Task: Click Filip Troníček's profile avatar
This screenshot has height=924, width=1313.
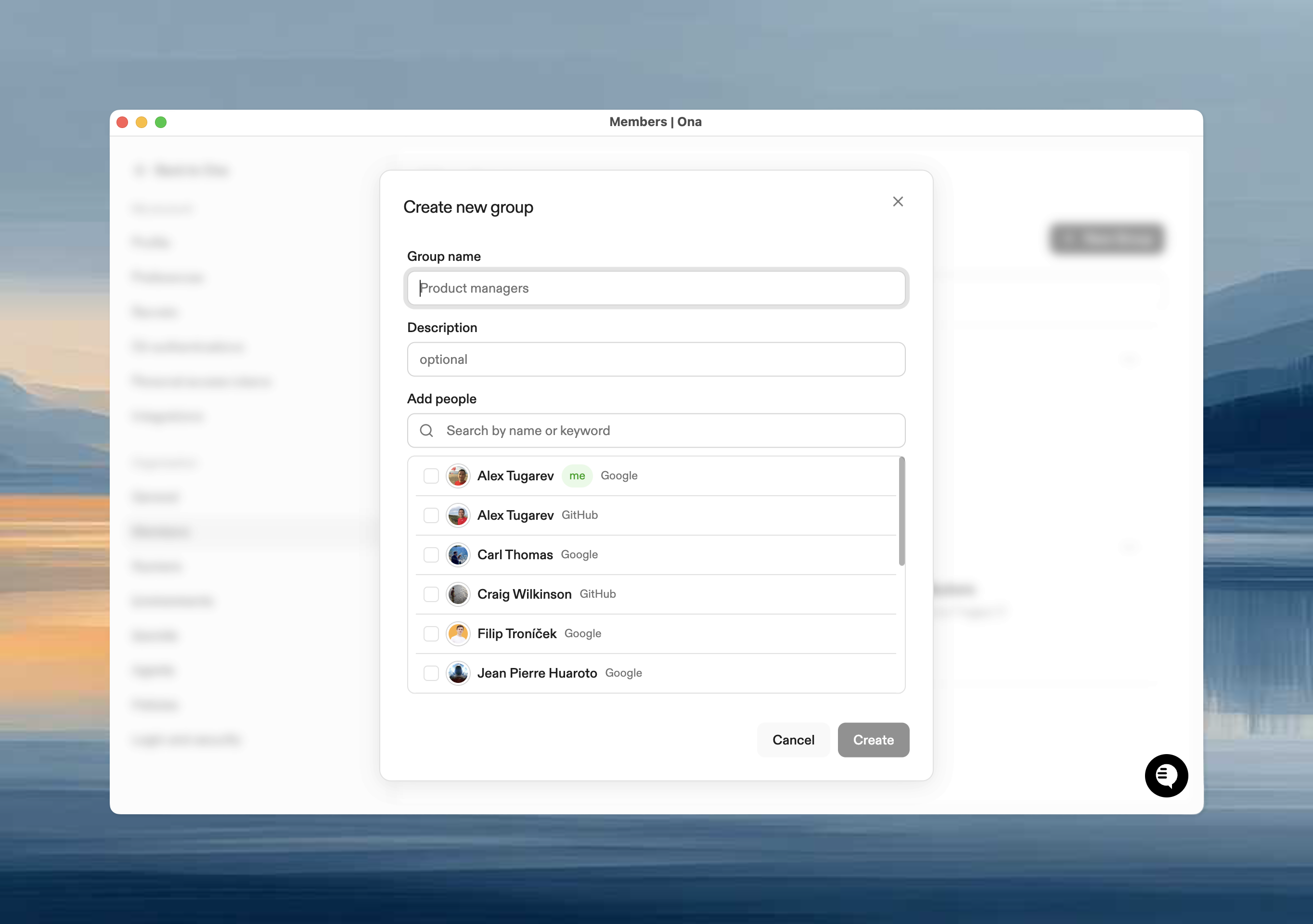Action: pos(458,633)
